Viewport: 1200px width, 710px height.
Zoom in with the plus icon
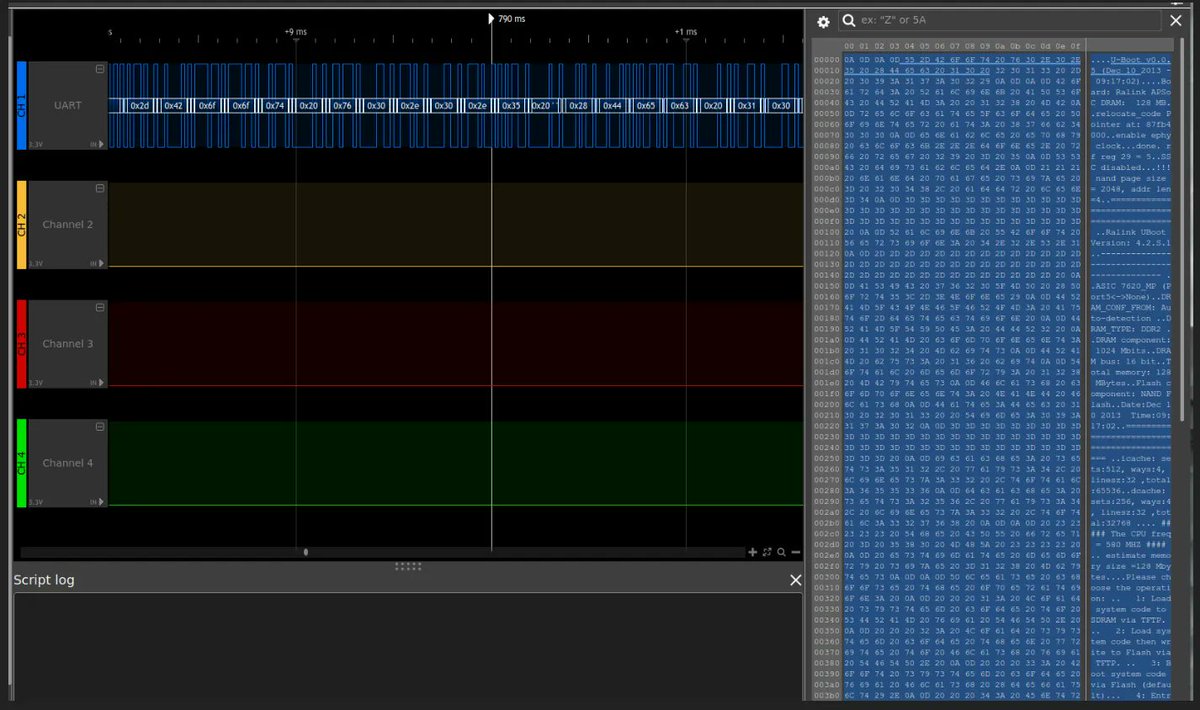click(x=752, y=552)
